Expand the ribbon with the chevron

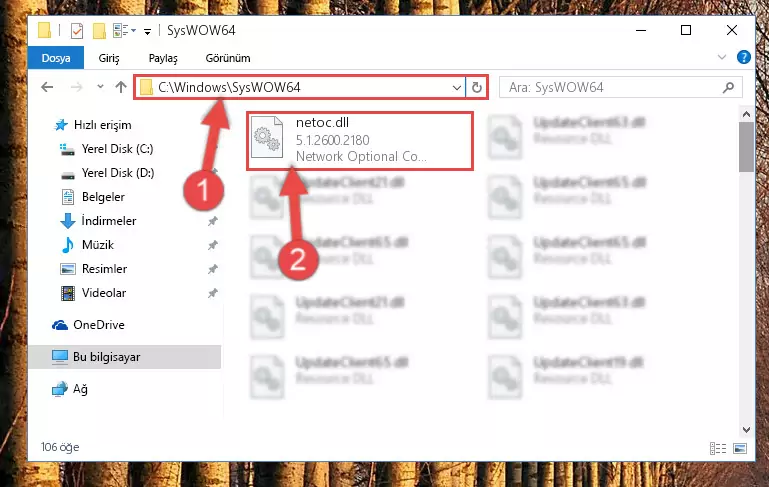click(721, 57)
